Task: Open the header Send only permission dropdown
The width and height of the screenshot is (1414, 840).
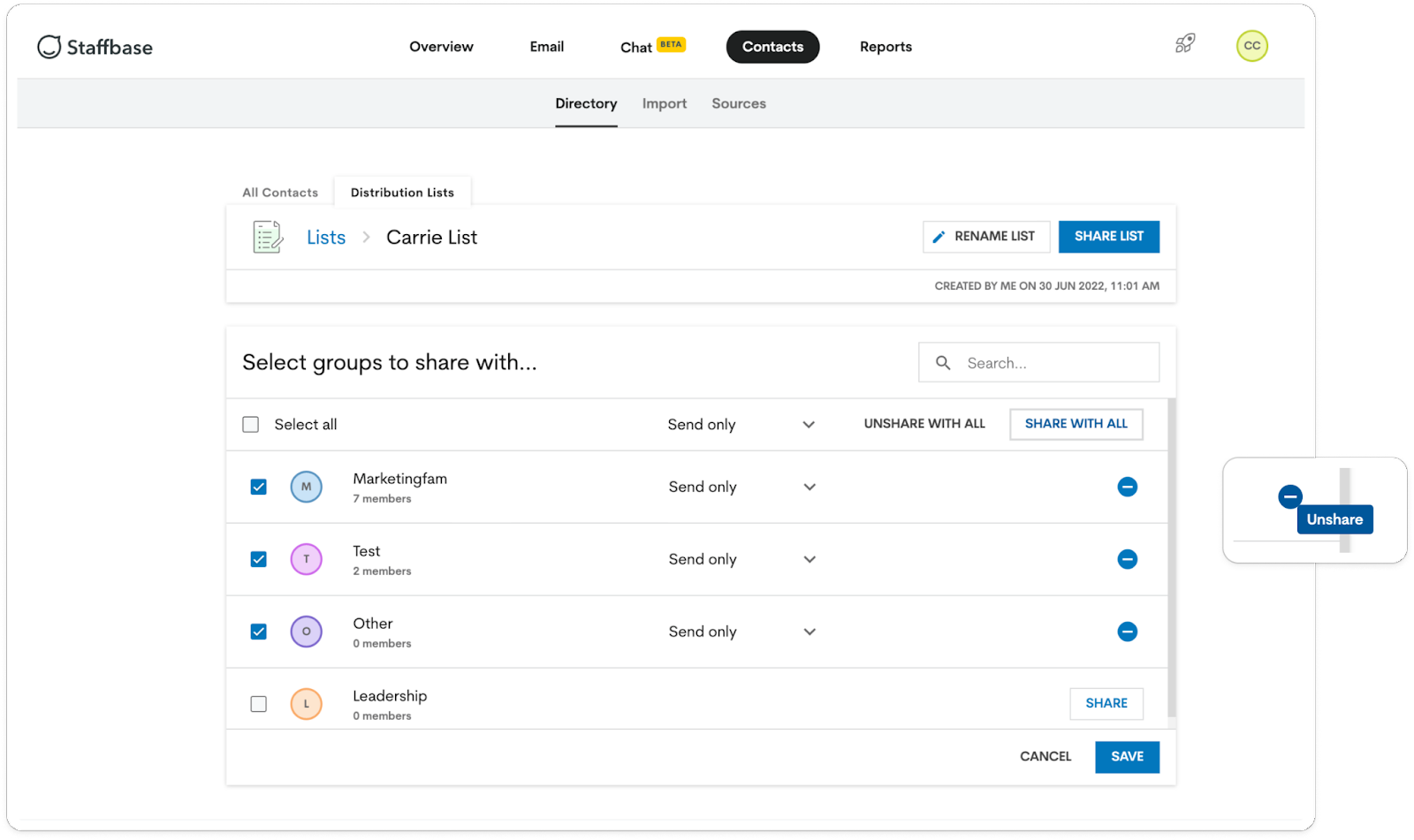Action: (x=741, y=425)
